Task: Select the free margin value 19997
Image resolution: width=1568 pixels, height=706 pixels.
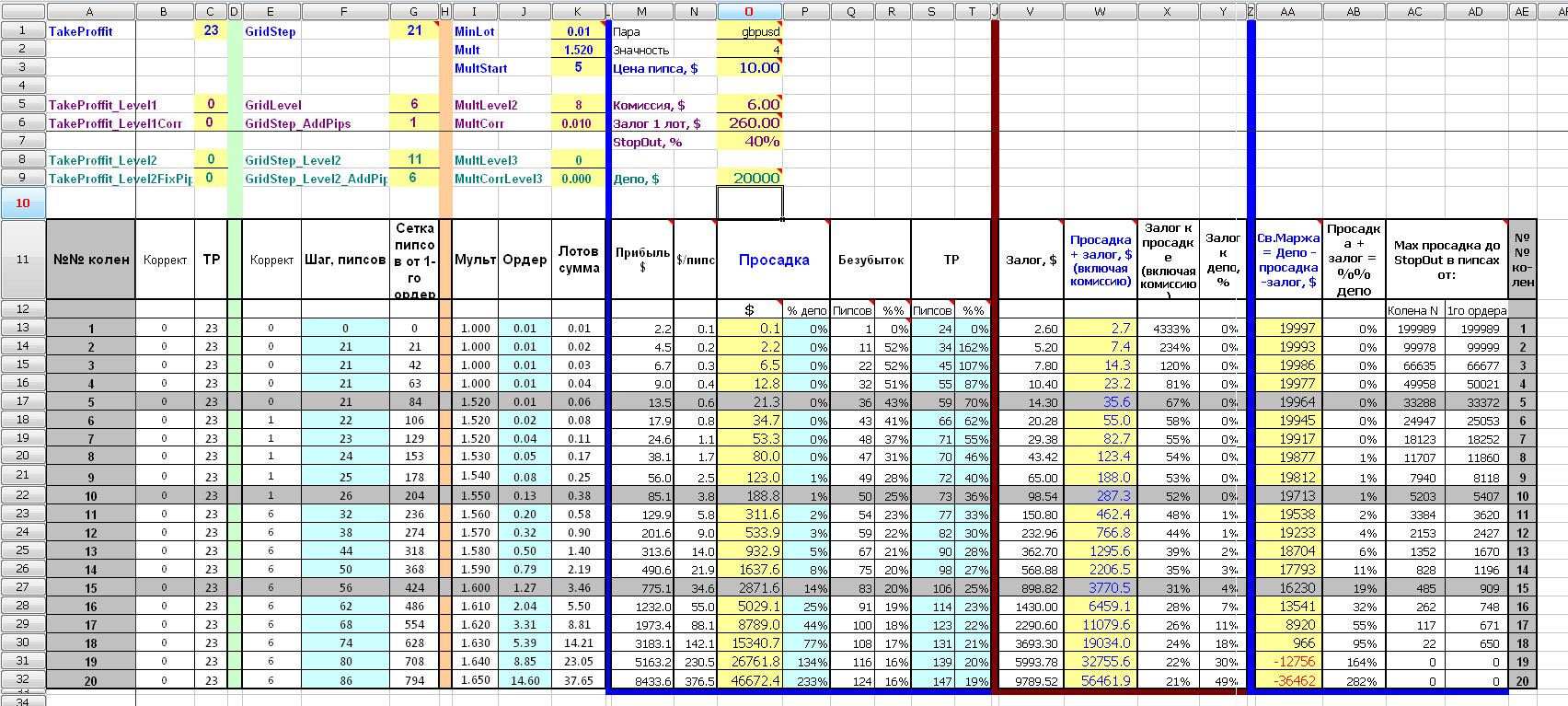Action: (x=1287, y=329)
